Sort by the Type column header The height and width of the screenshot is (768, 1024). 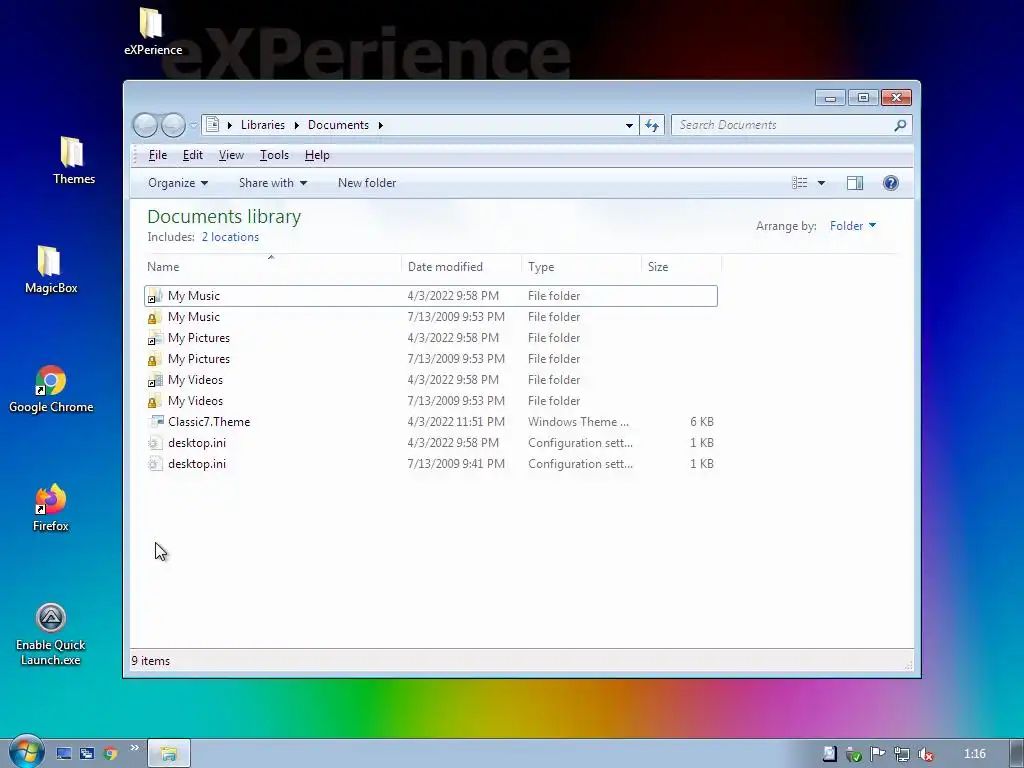[581, 266]
